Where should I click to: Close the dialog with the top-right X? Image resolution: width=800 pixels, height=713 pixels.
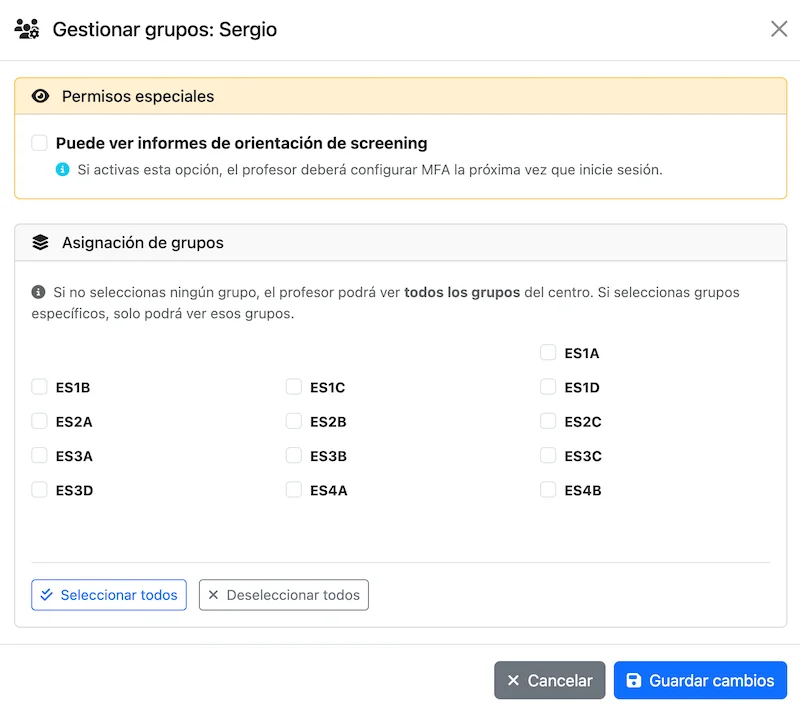coord(779,29)
